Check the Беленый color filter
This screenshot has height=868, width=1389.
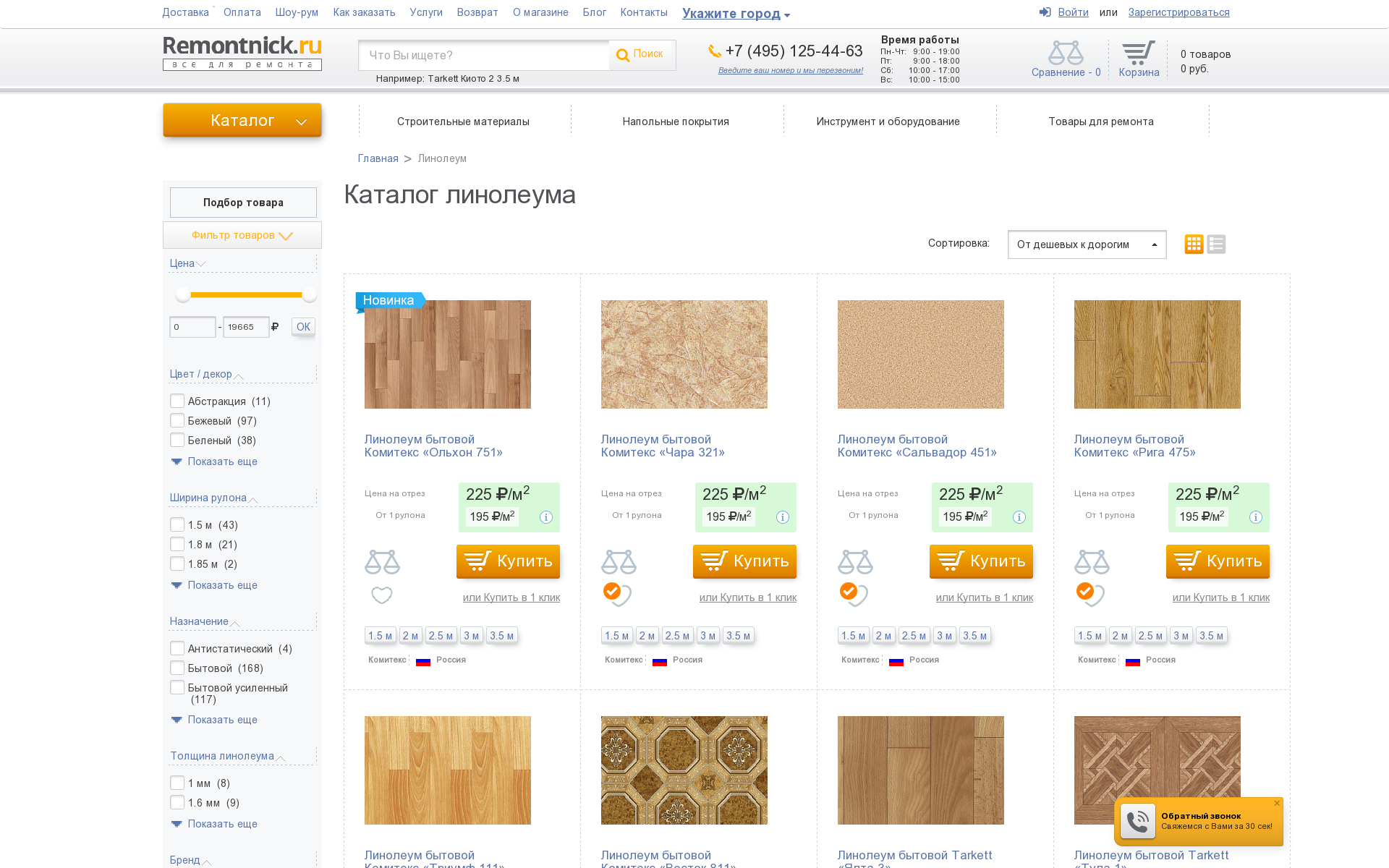pos(177,440)
